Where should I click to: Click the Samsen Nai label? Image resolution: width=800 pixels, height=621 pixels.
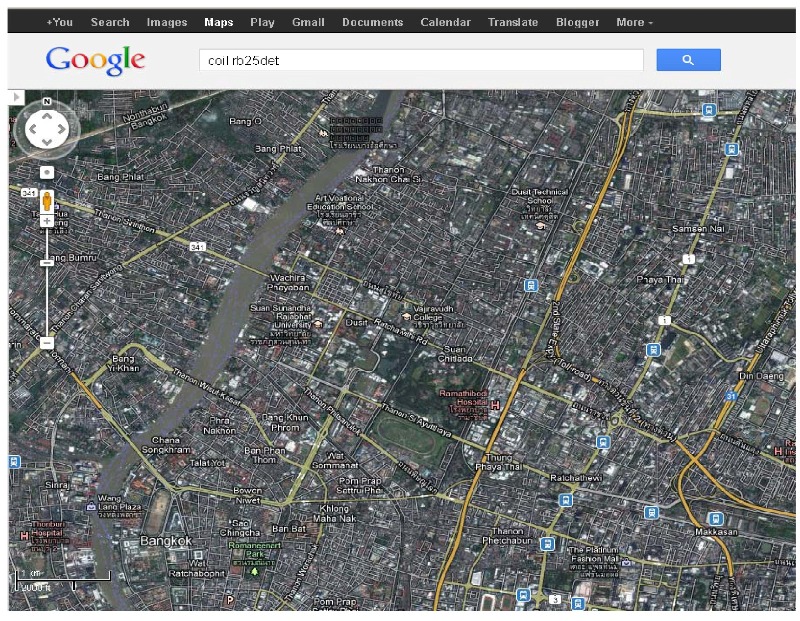tap(698, 229)
